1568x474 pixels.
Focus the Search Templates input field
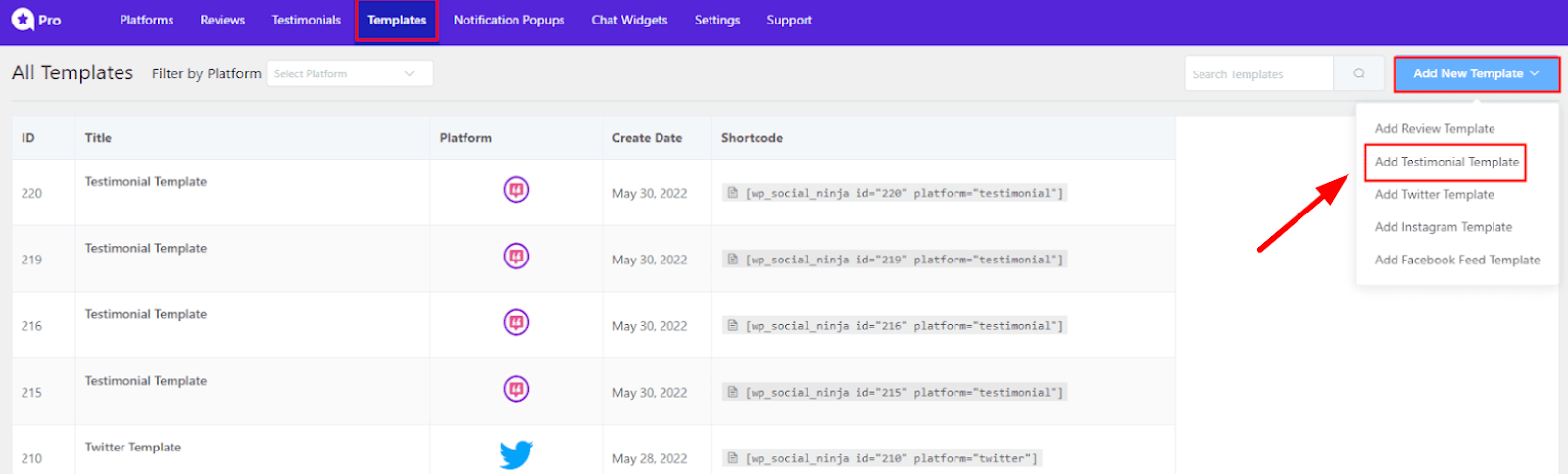pos(1259,73)
